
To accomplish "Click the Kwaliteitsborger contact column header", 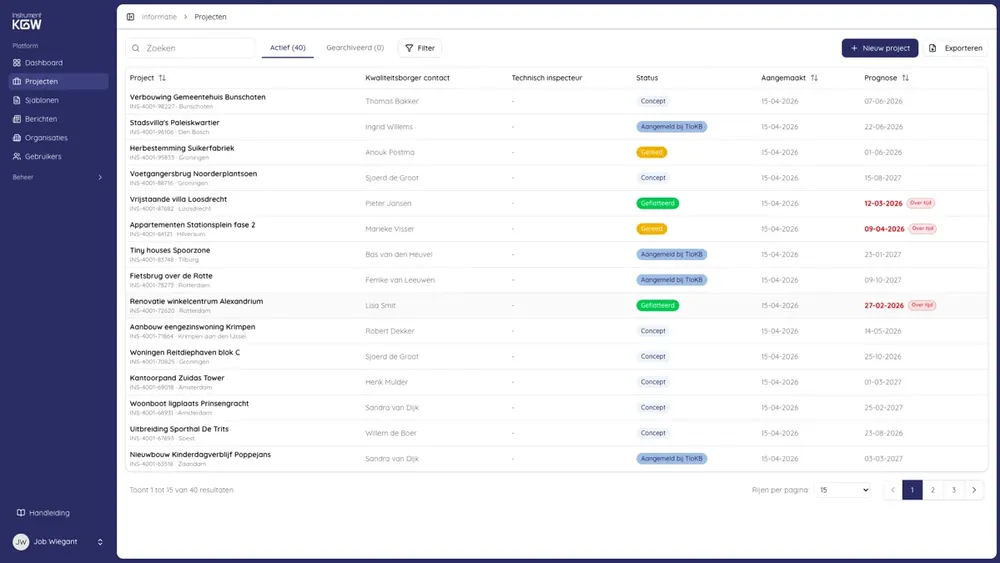I will [407, 78].
